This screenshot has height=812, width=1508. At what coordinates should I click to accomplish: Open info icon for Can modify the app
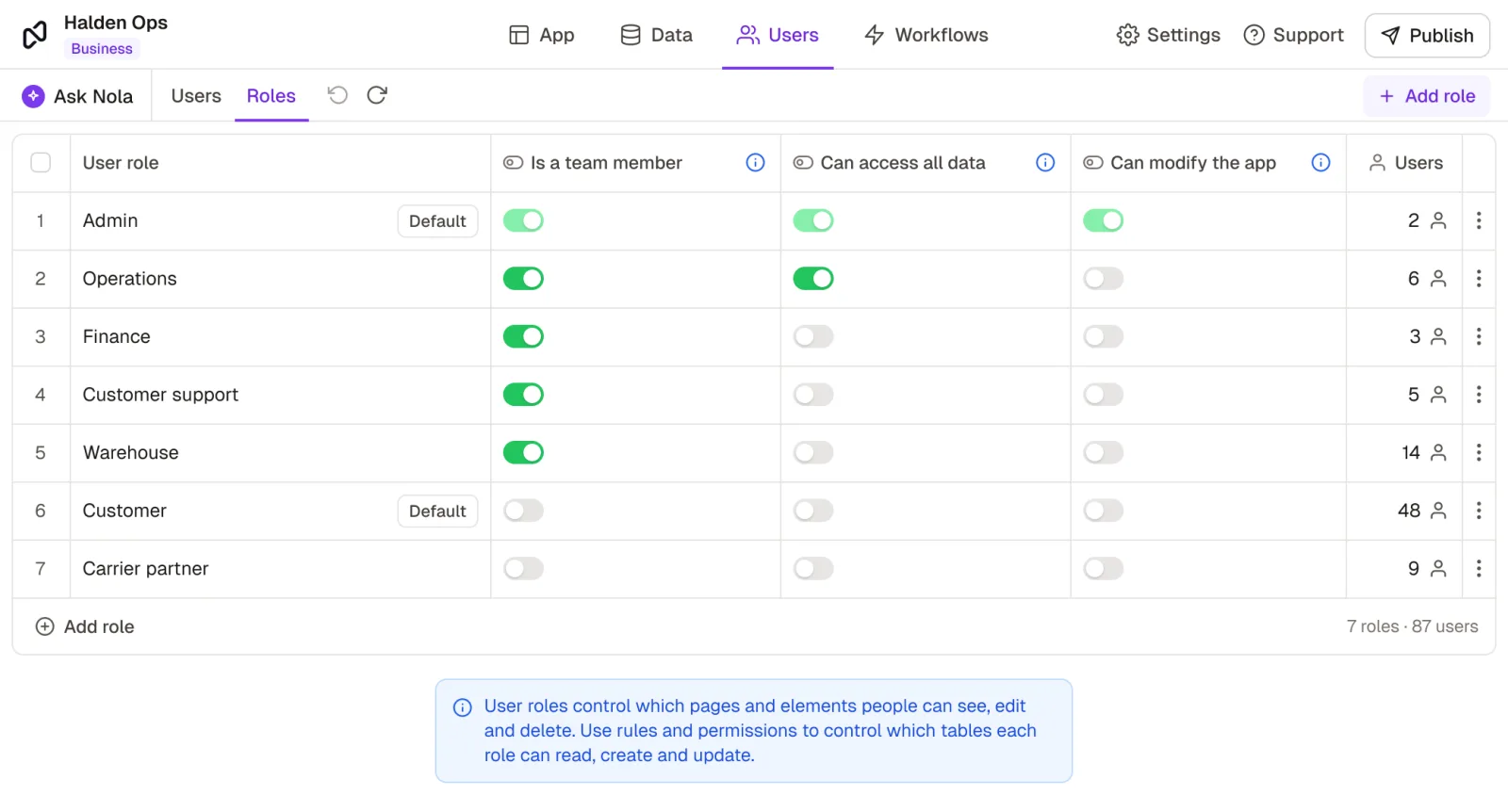(1320, 163)
